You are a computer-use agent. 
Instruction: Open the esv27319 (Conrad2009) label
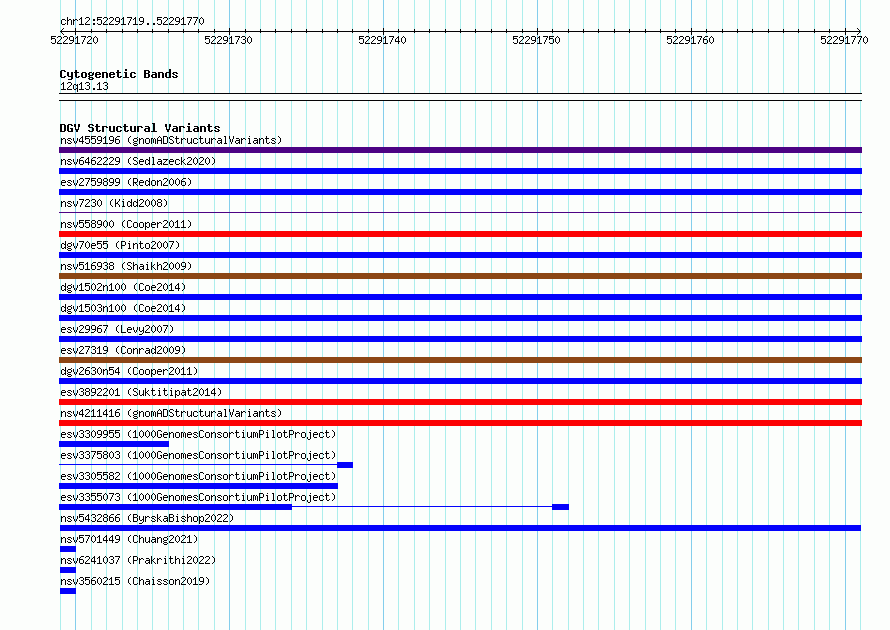tap(123, 350)
